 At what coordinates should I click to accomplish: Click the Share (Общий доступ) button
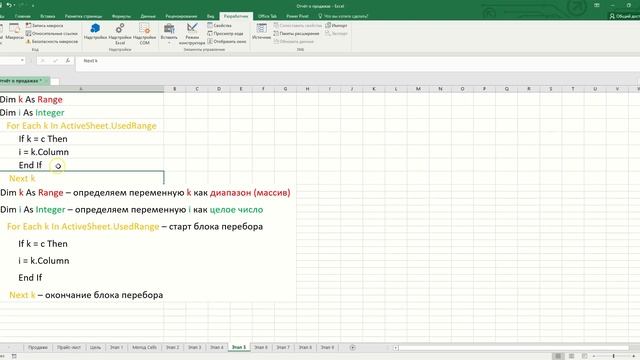624,16
